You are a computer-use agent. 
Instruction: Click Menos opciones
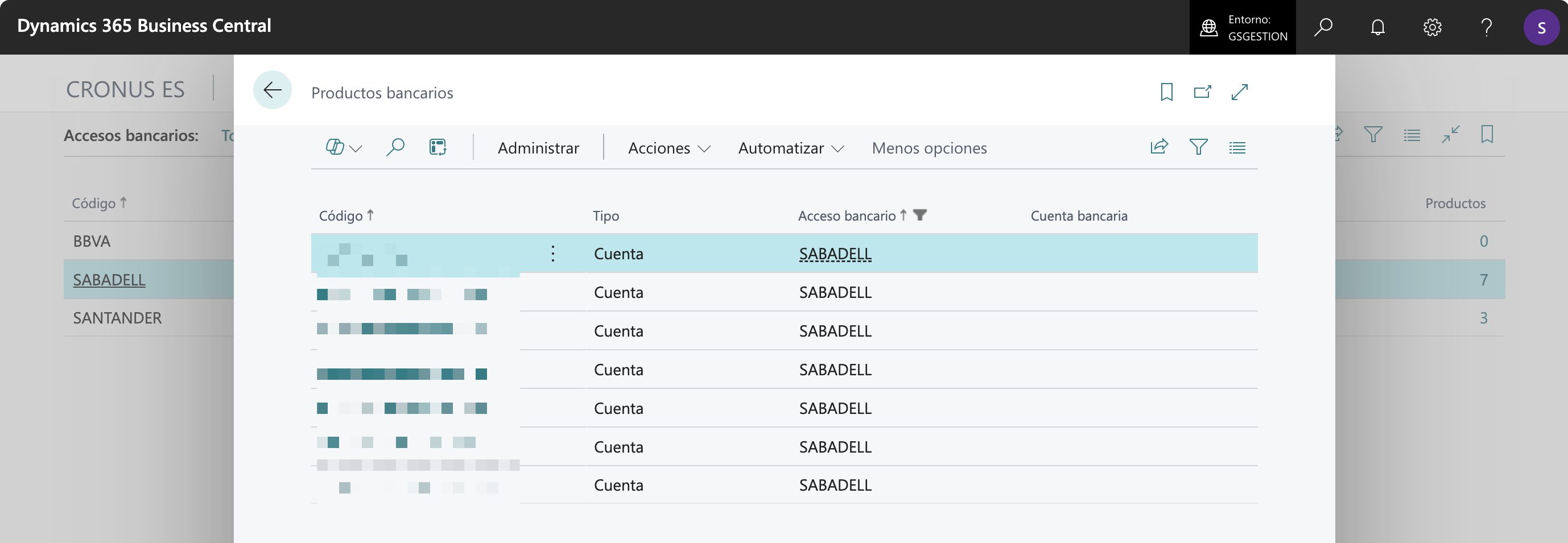929,148
